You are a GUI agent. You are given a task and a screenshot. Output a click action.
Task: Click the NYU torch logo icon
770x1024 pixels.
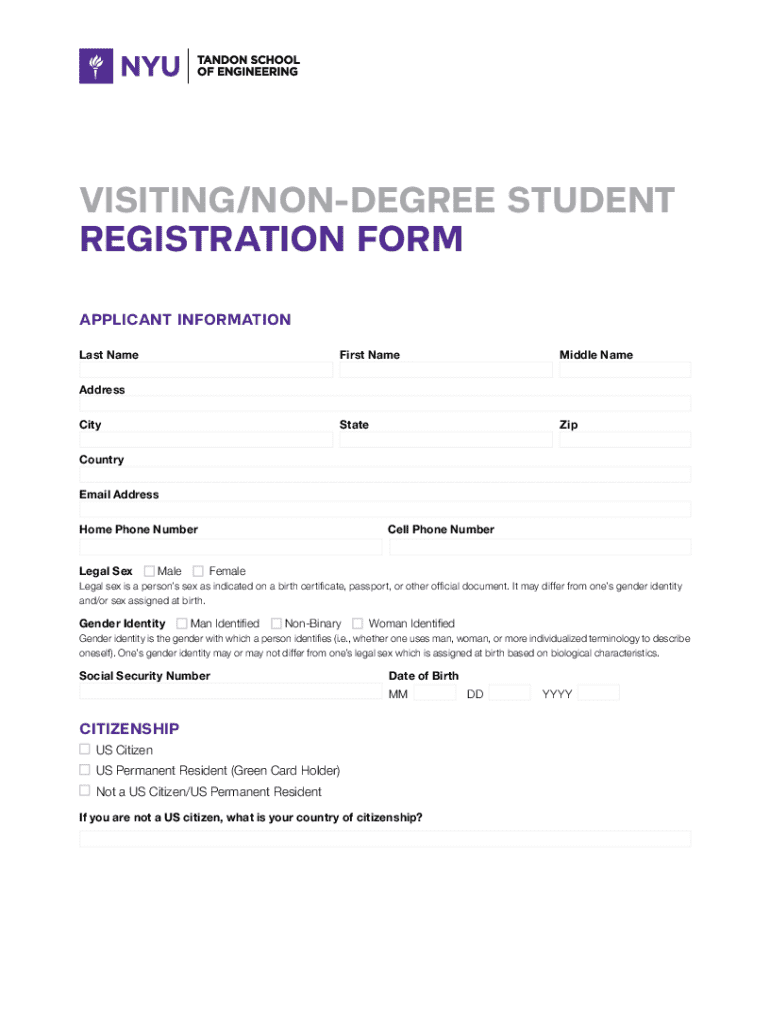click(x=97, y=66)
